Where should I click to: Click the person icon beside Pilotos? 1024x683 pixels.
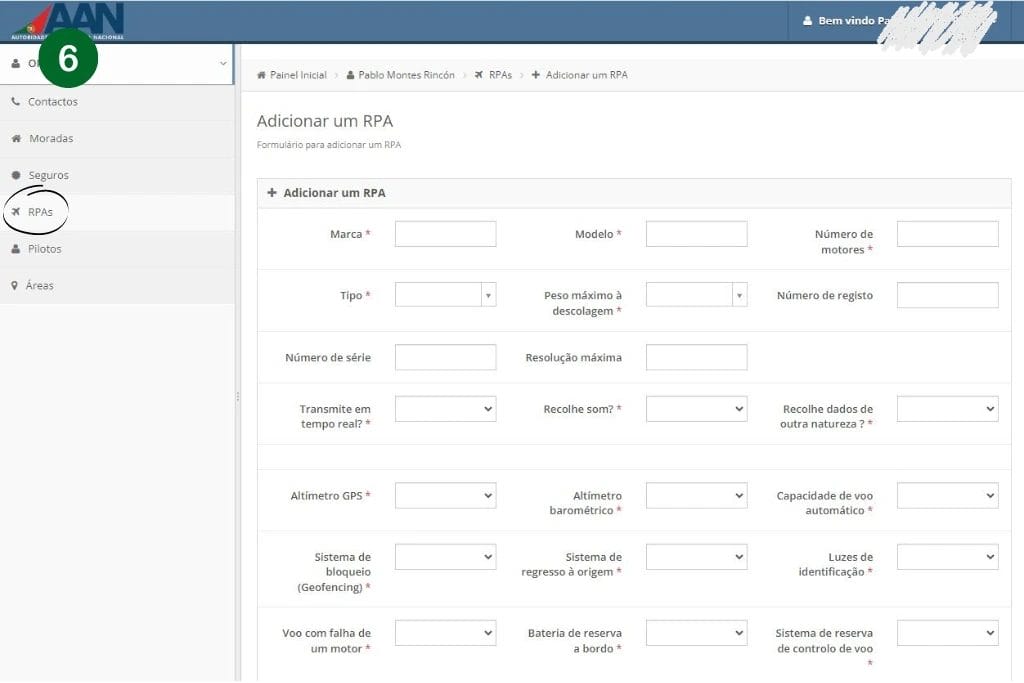tap(15, 249)
